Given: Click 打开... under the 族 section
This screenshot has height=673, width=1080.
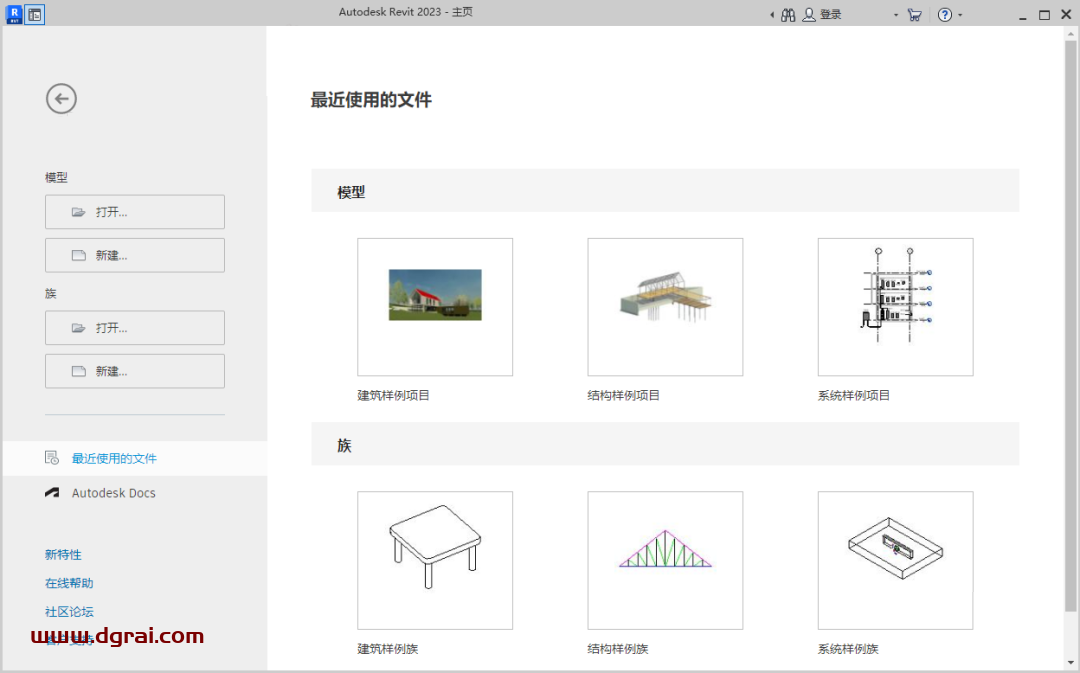Looking at the screenshot, I should pyautogui.click(x=135, y=328).
